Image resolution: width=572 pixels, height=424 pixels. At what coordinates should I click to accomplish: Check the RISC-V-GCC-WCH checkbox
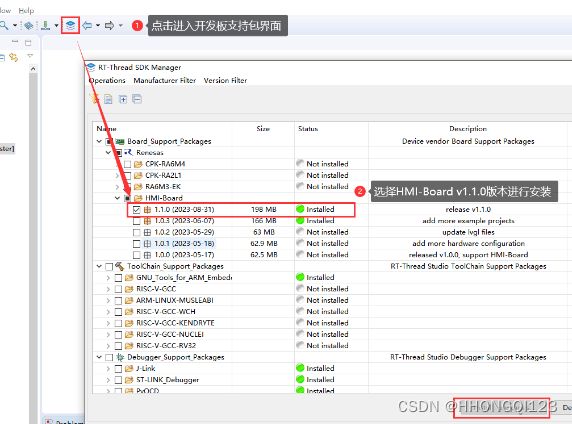pyautogui.click(x=118, y=312)
